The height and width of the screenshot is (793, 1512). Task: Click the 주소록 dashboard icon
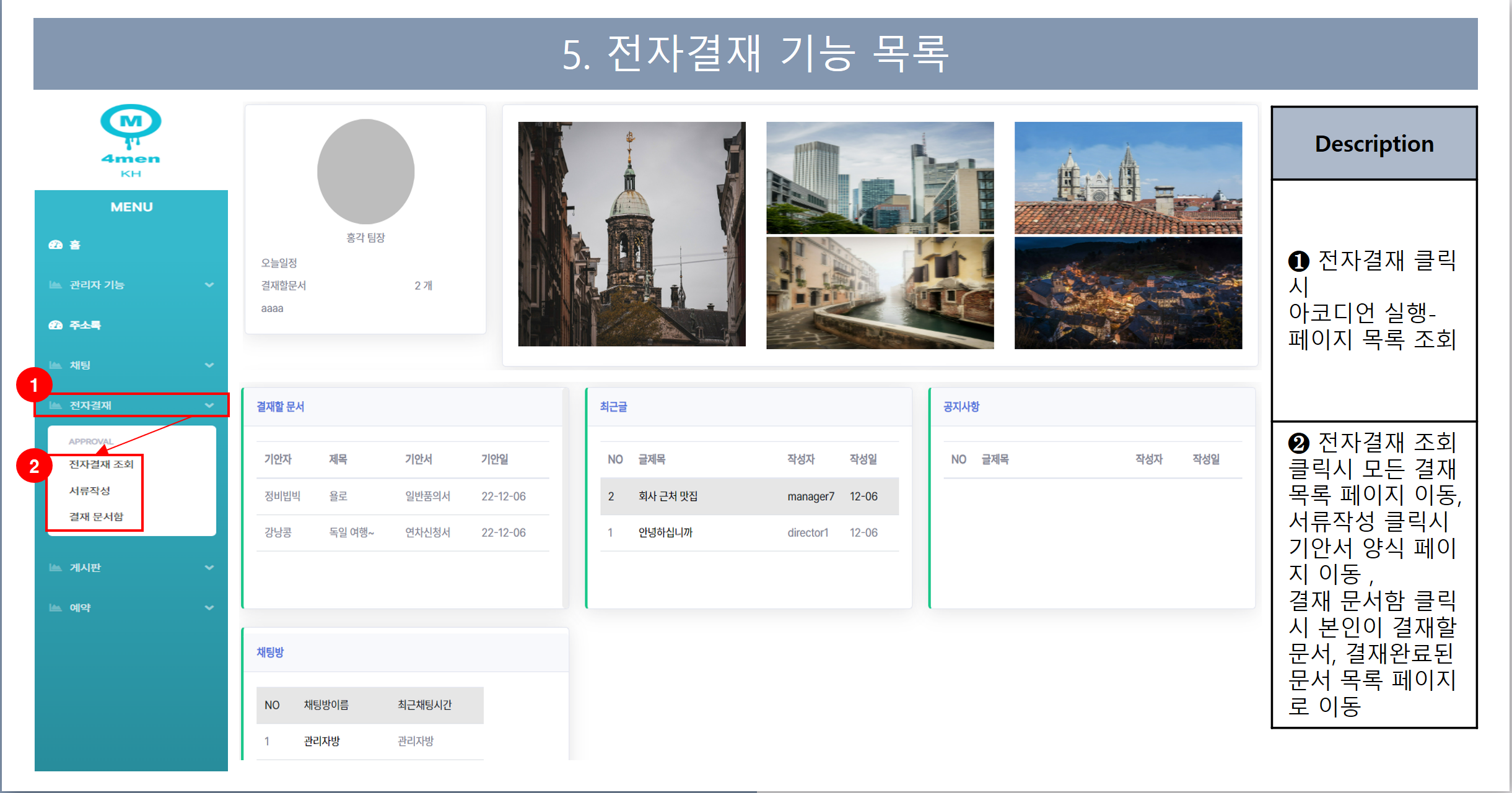(x=55, y=324)
